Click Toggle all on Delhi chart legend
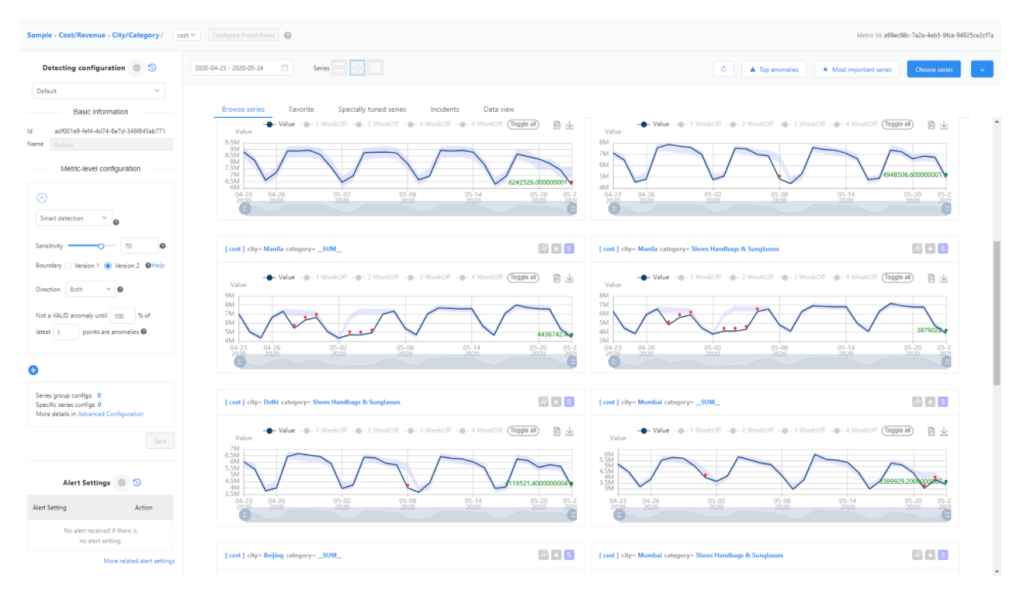Image resolution: width=1023 pixels, height=608 pixels. tap(521, 431)
